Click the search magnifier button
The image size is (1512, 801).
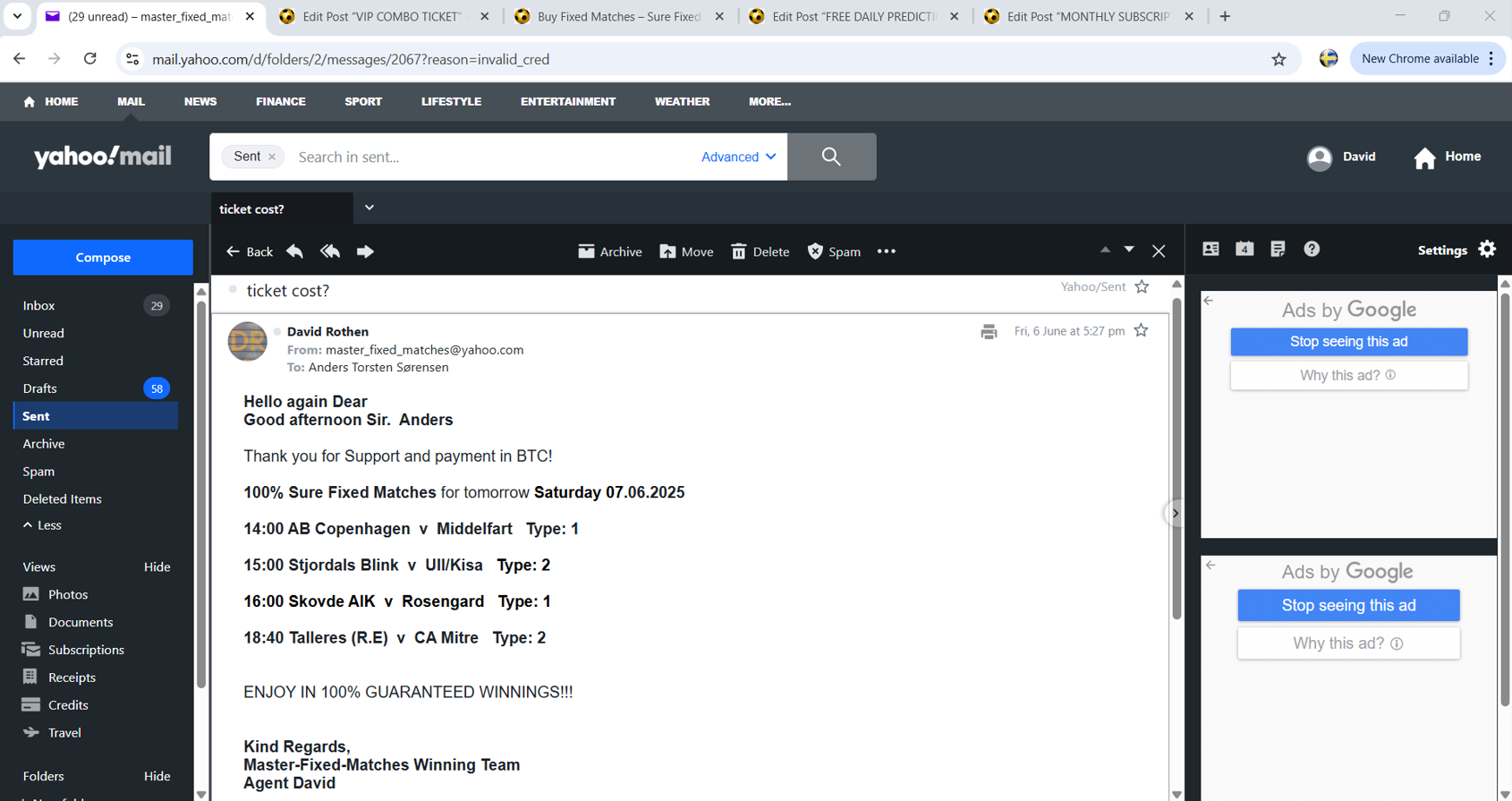coord(831,157)
